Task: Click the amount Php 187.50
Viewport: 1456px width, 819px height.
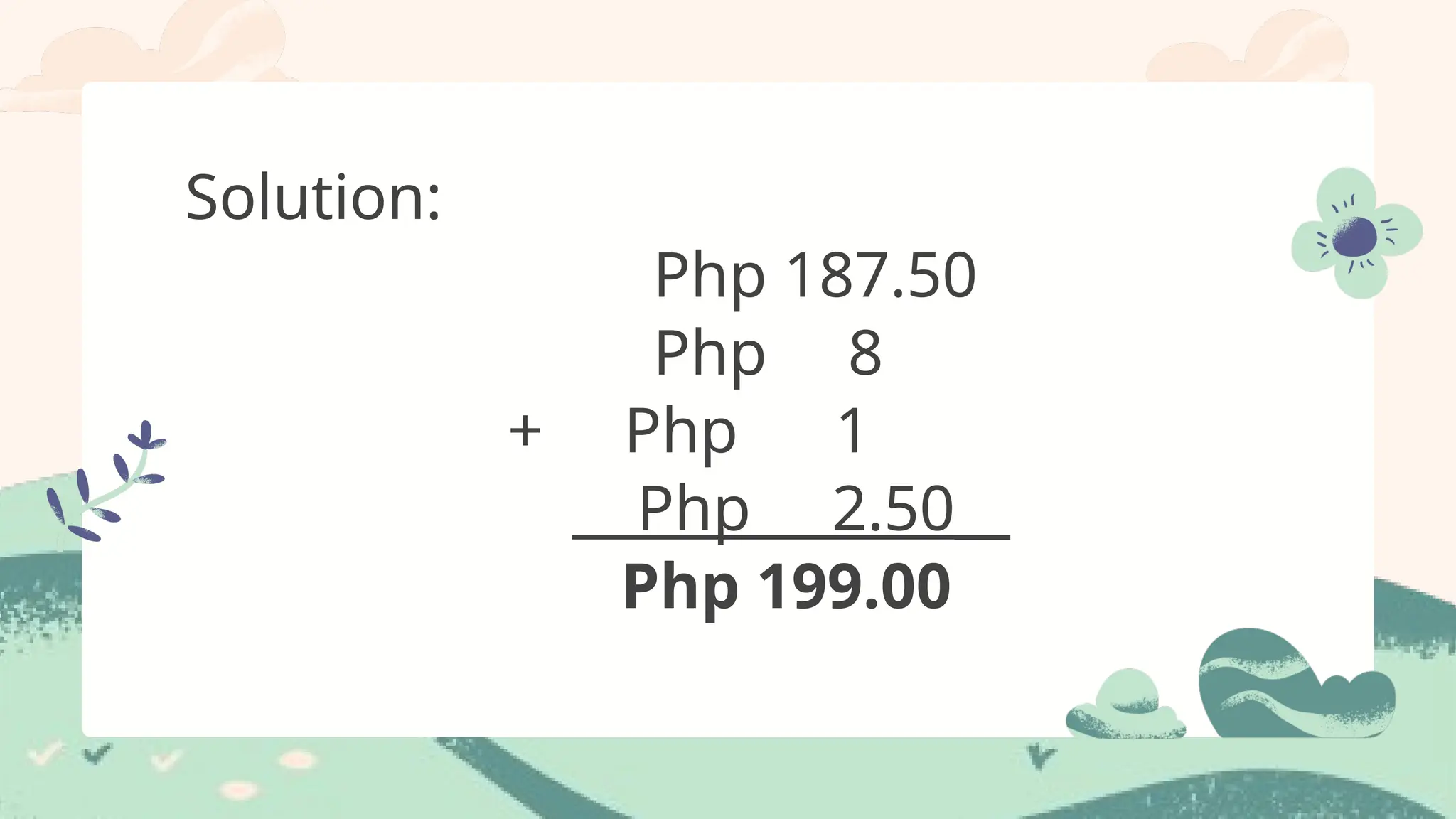Action: (x=815, y=275)
